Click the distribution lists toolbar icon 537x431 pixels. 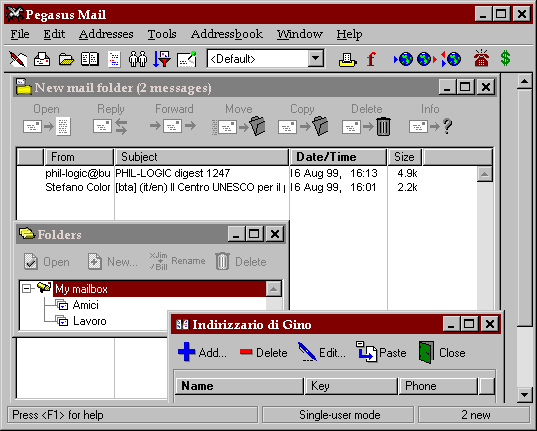114,59
